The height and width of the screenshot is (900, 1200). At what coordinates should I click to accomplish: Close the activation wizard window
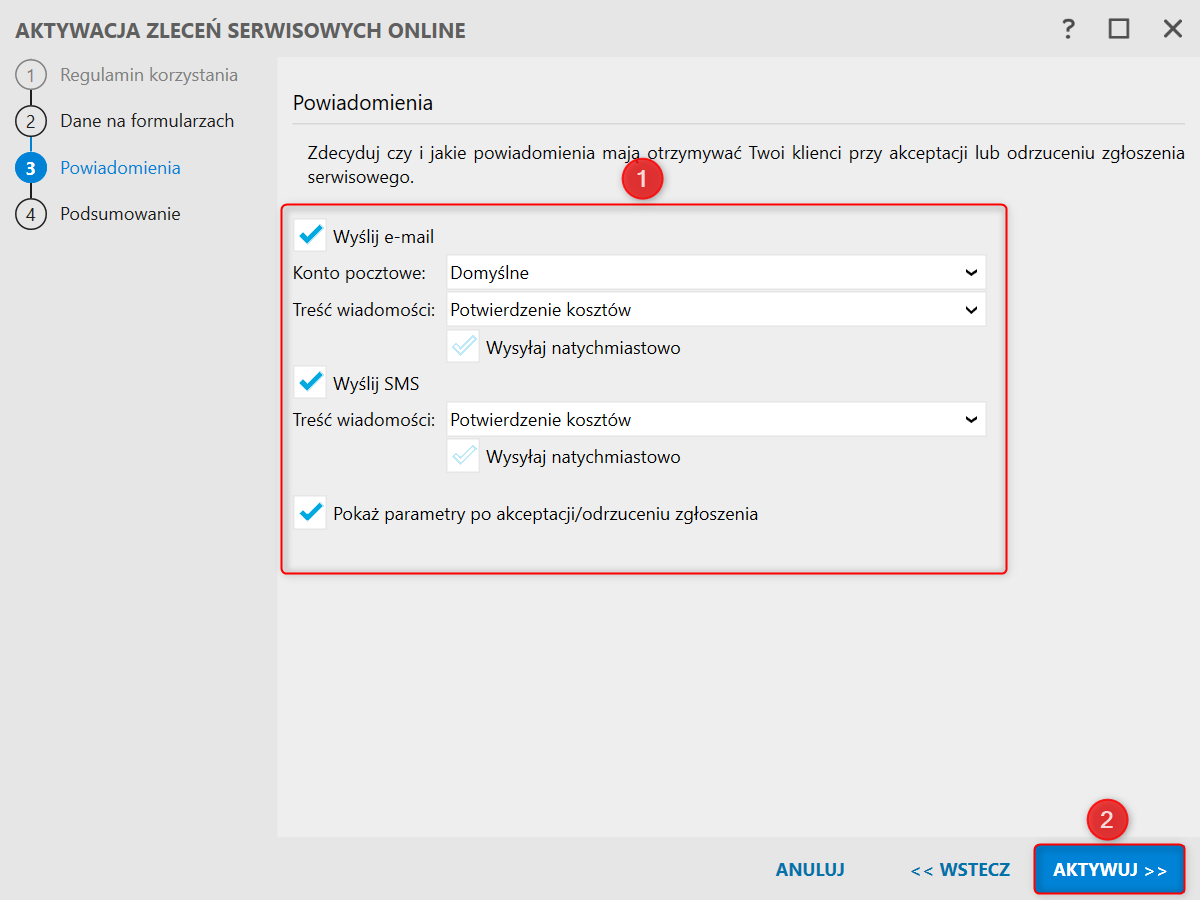(x=1173, y=29)
